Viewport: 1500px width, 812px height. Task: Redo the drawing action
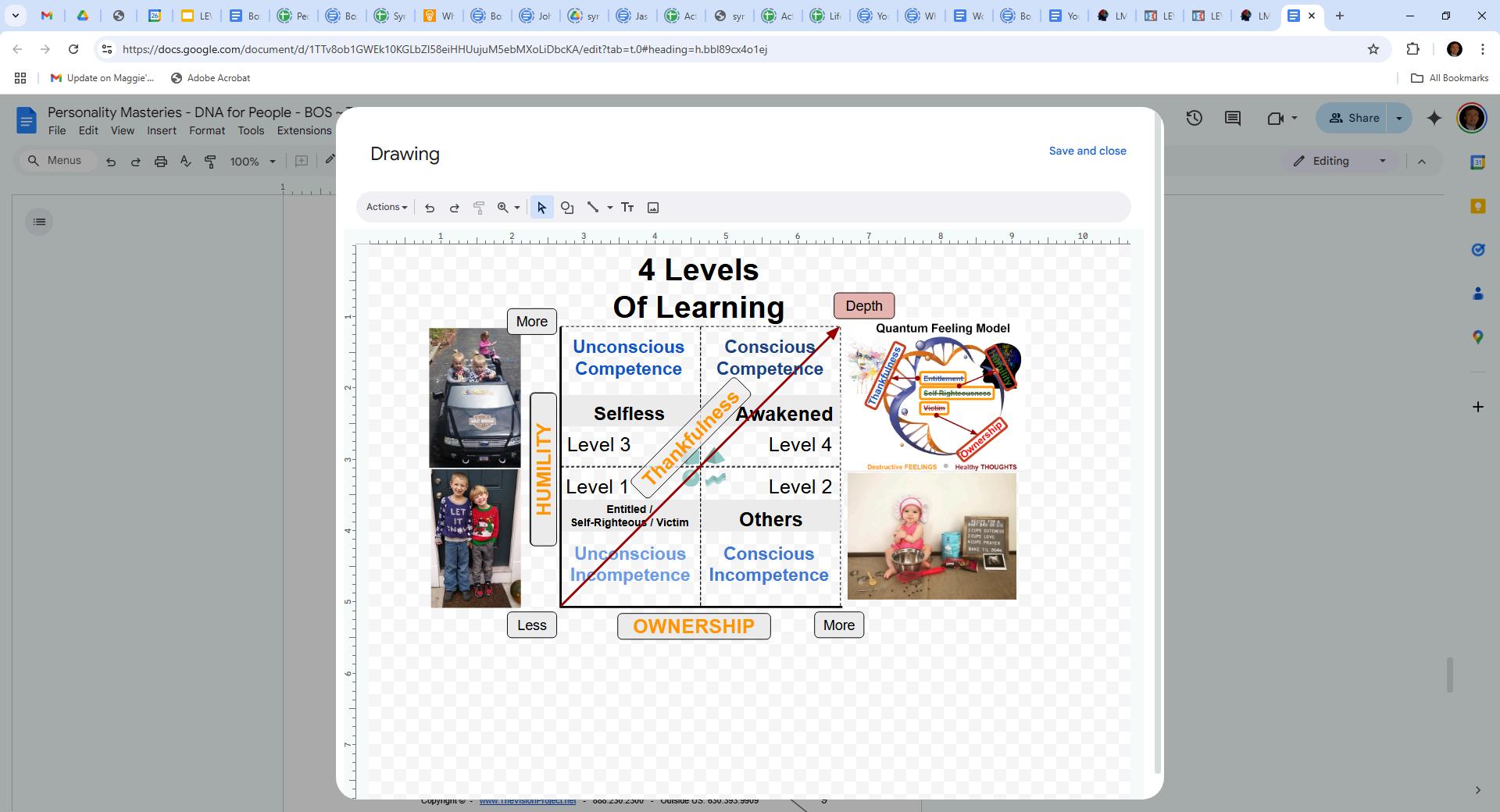coord(455,208)
